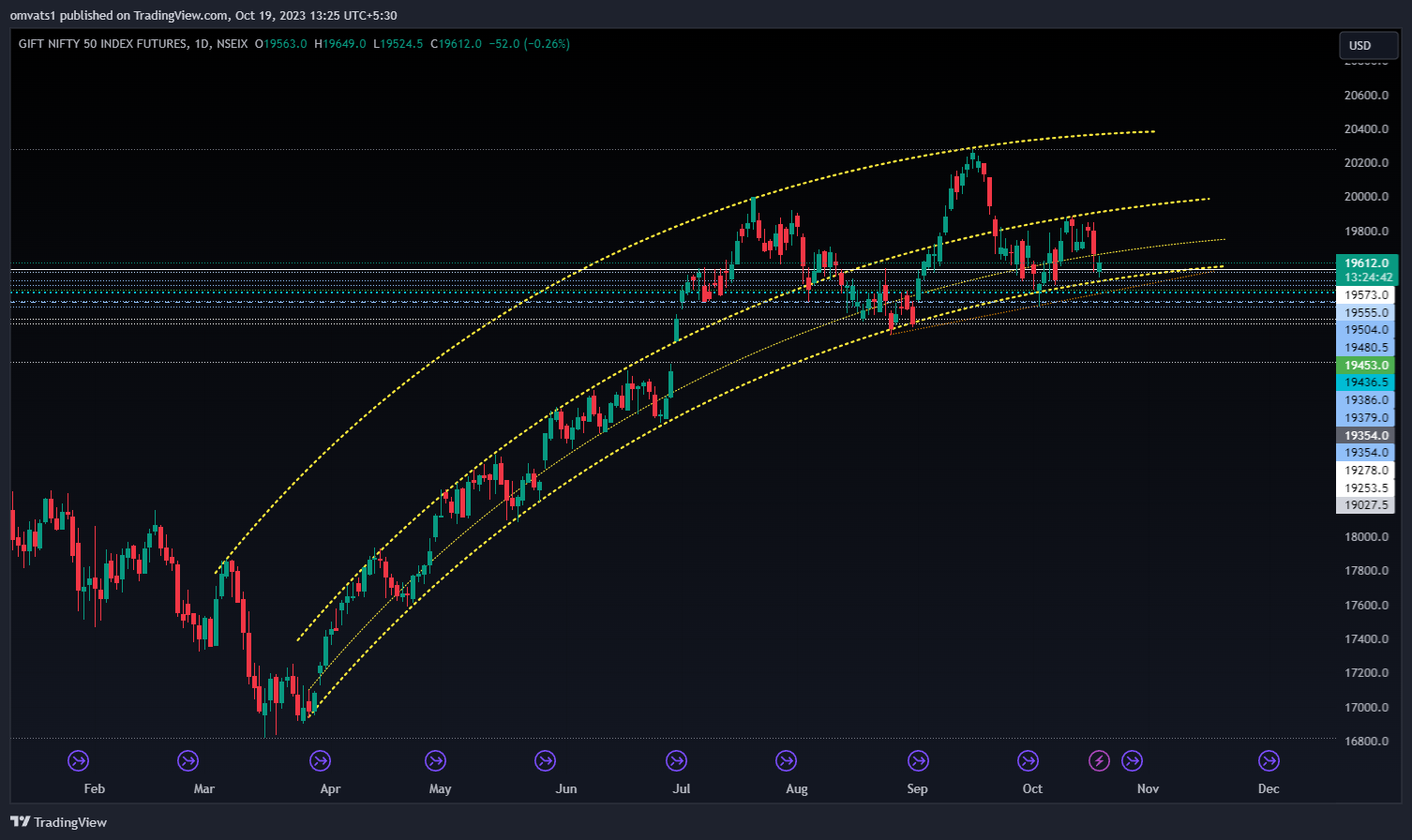Click the NSEIX exchange label
The width and height of the screenshot is (1412, 840).
(232, 44)
